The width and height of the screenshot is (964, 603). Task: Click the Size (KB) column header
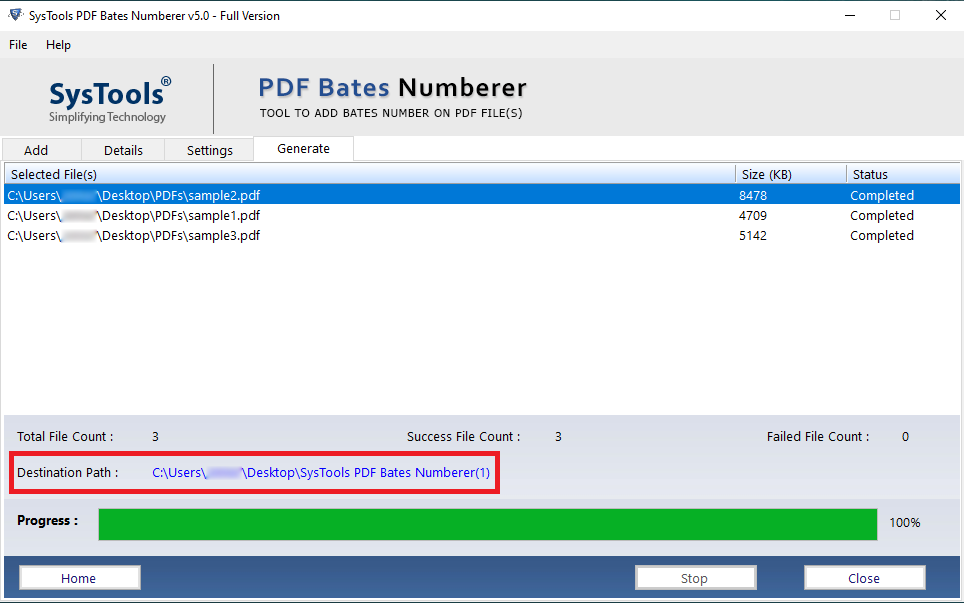(791, 174)
